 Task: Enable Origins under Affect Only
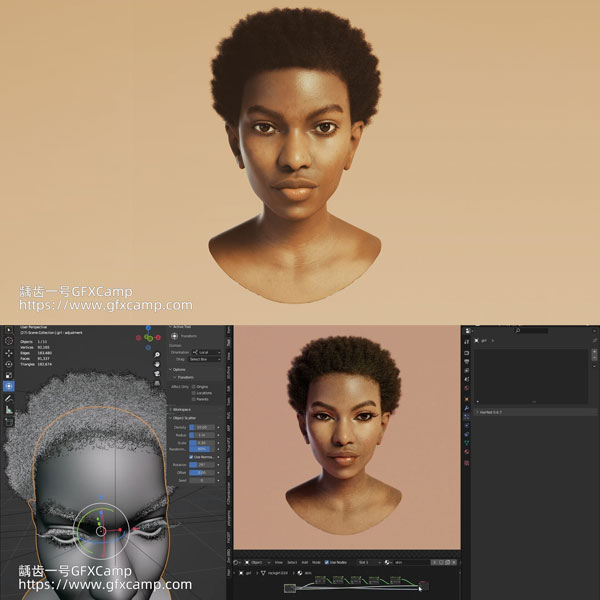(193, 385)
